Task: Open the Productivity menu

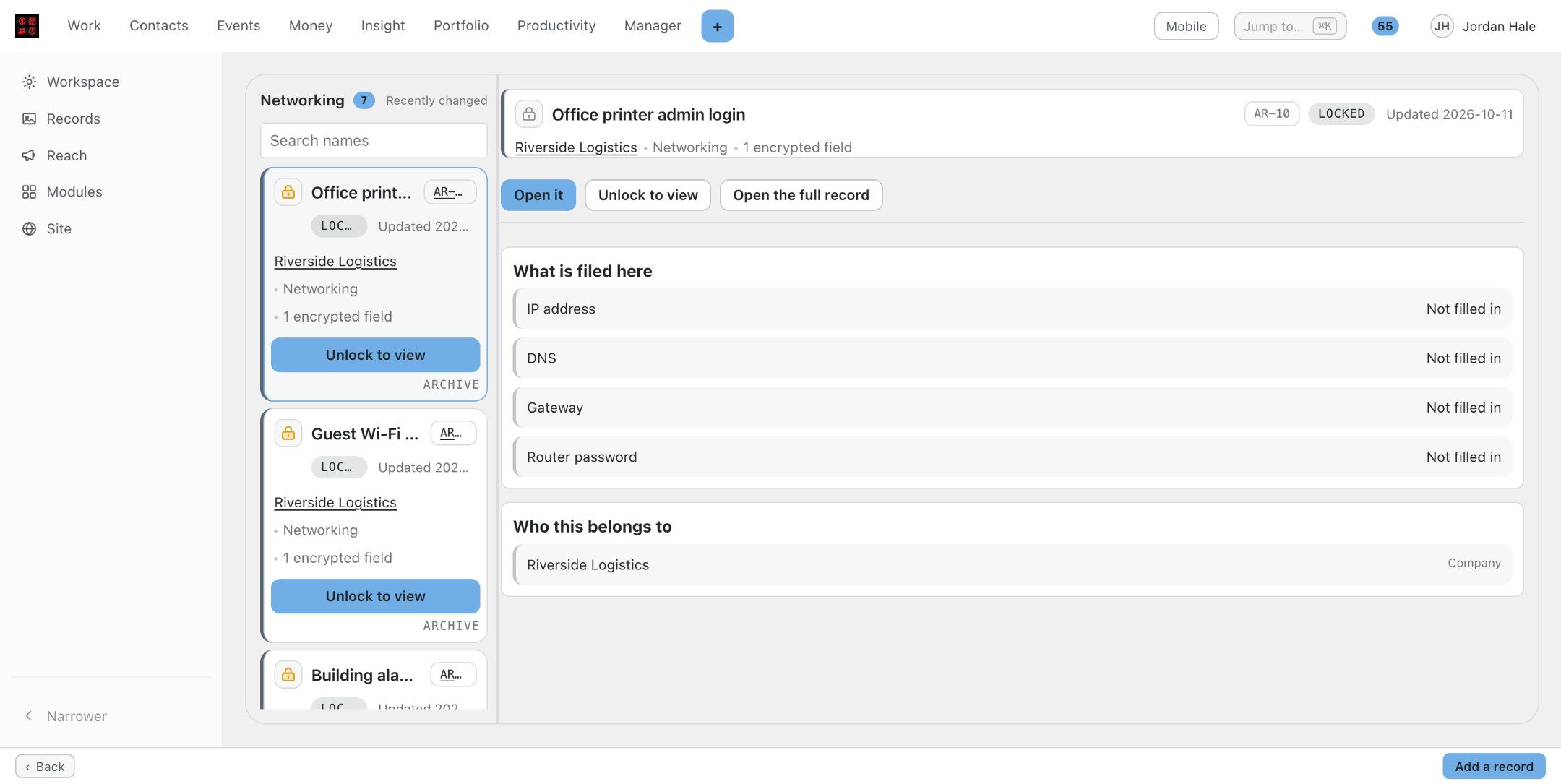Action: tap(556, 25)
